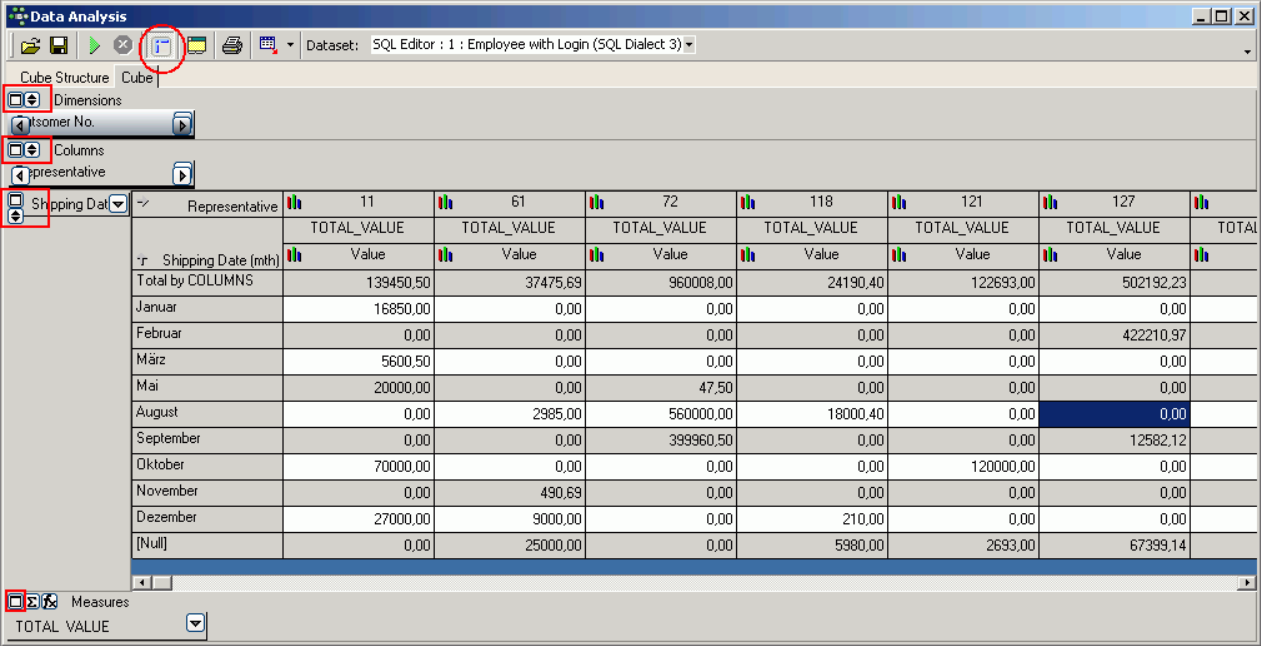This screenshot has width=1261, height=646.
Task: Open the Shipping Date field dropdown arrow
Action: point(118,204)
